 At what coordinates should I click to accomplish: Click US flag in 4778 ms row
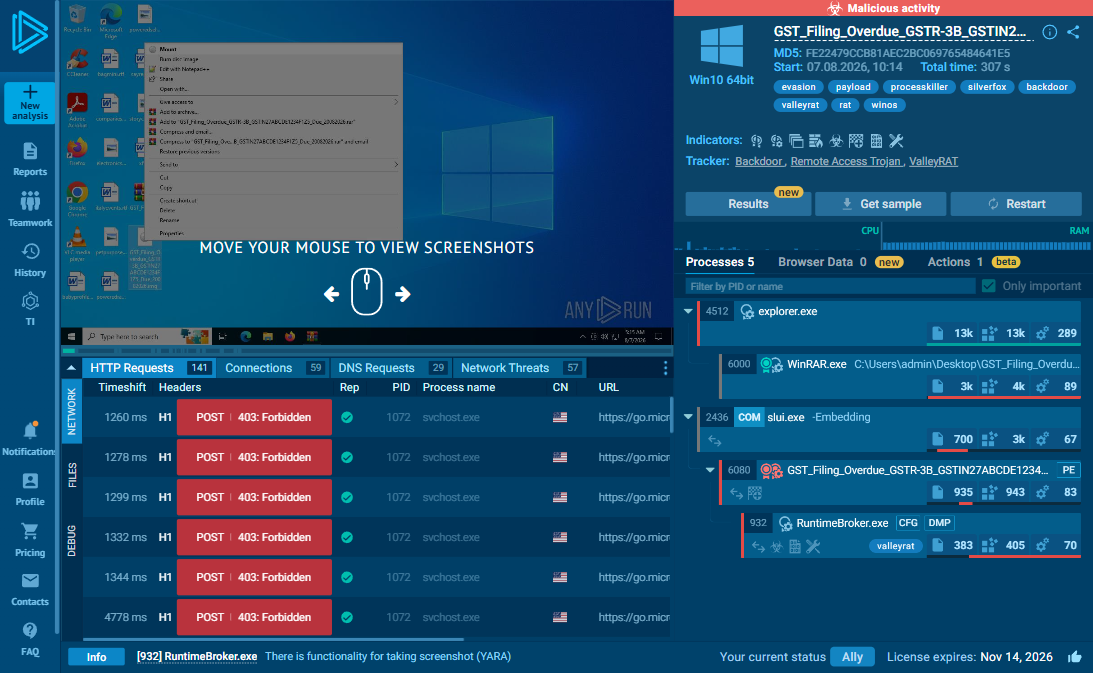coord(560,617)
